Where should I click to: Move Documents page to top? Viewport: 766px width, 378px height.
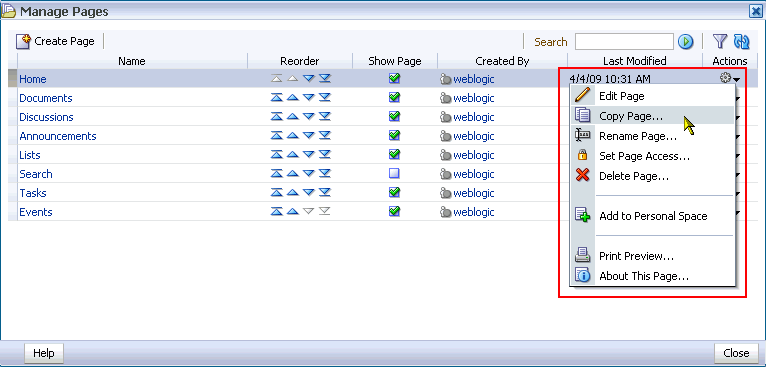pyautogui.click(x=277, y=98)
